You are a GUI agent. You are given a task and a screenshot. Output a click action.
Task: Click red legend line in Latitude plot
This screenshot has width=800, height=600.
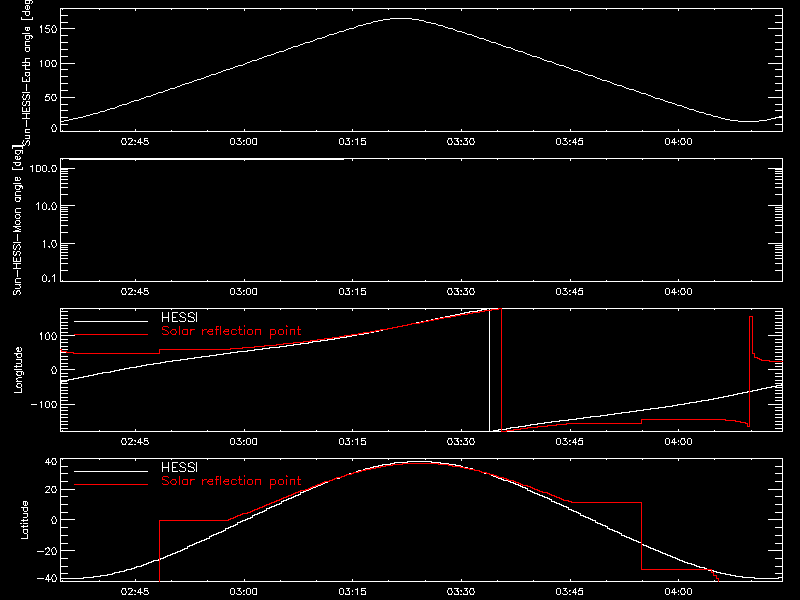tap(111, 485)
